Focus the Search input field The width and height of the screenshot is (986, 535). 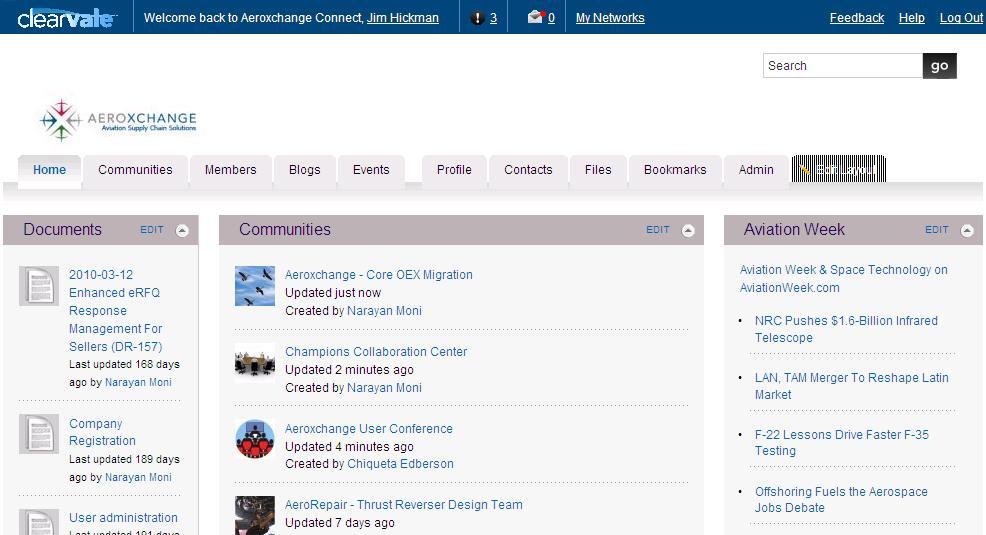pos(843,66)
